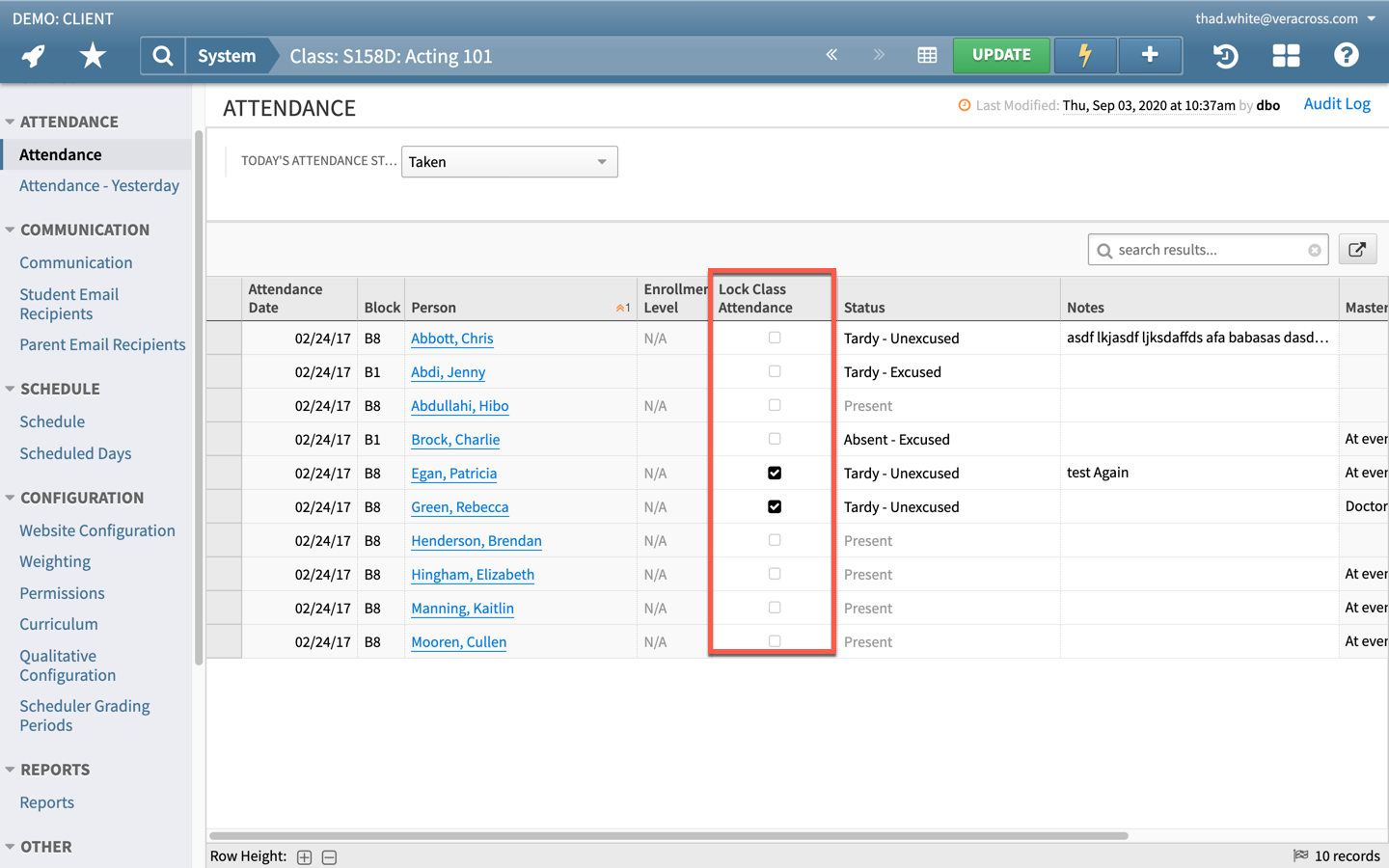Open quick actions via the lightning bolt icon
This screenshot has width=1389, height=868.
(1084, 55)
